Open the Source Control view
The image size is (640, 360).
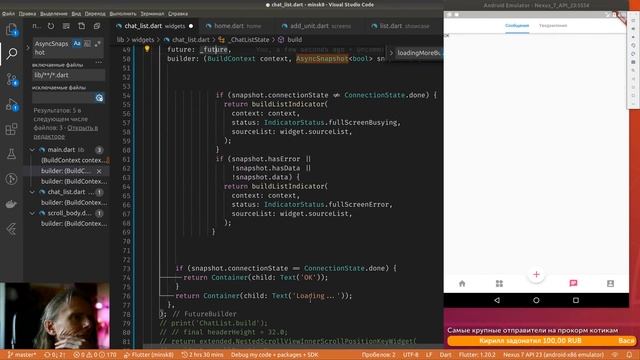click(x=11, y=79)
